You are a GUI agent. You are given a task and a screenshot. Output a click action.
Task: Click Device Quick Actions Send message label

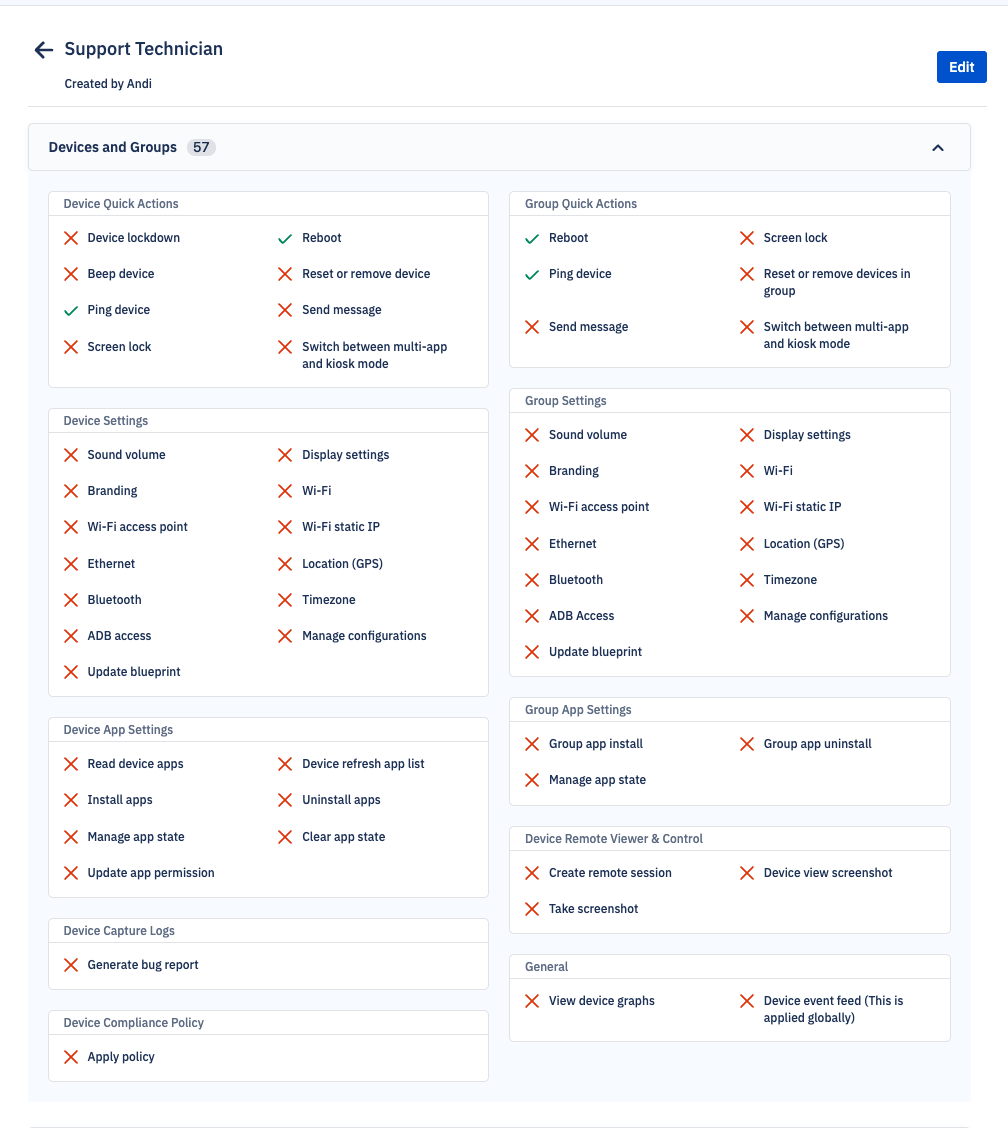click(342, 310)
